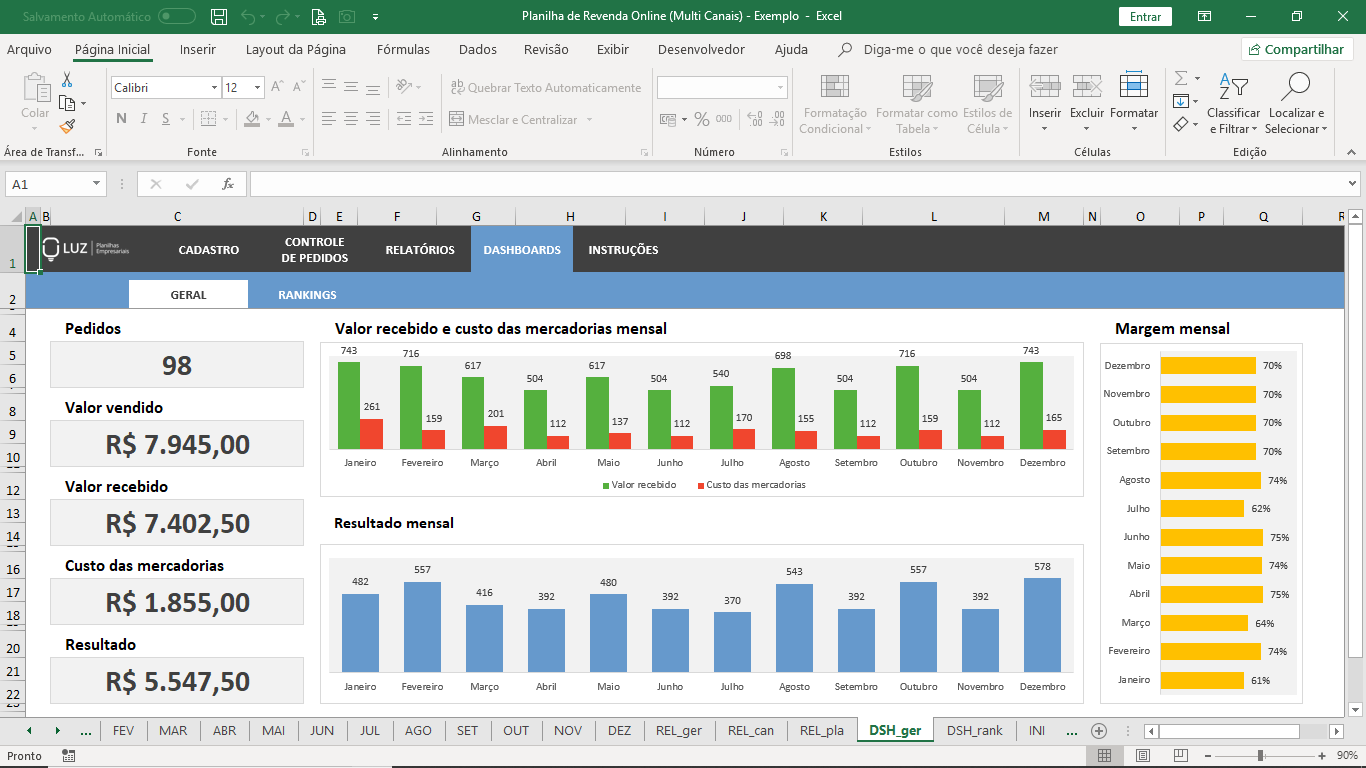The image size is (1366, 768).
Task: Click the Classificar e Filtrar icon
Action: (1233, 87)
